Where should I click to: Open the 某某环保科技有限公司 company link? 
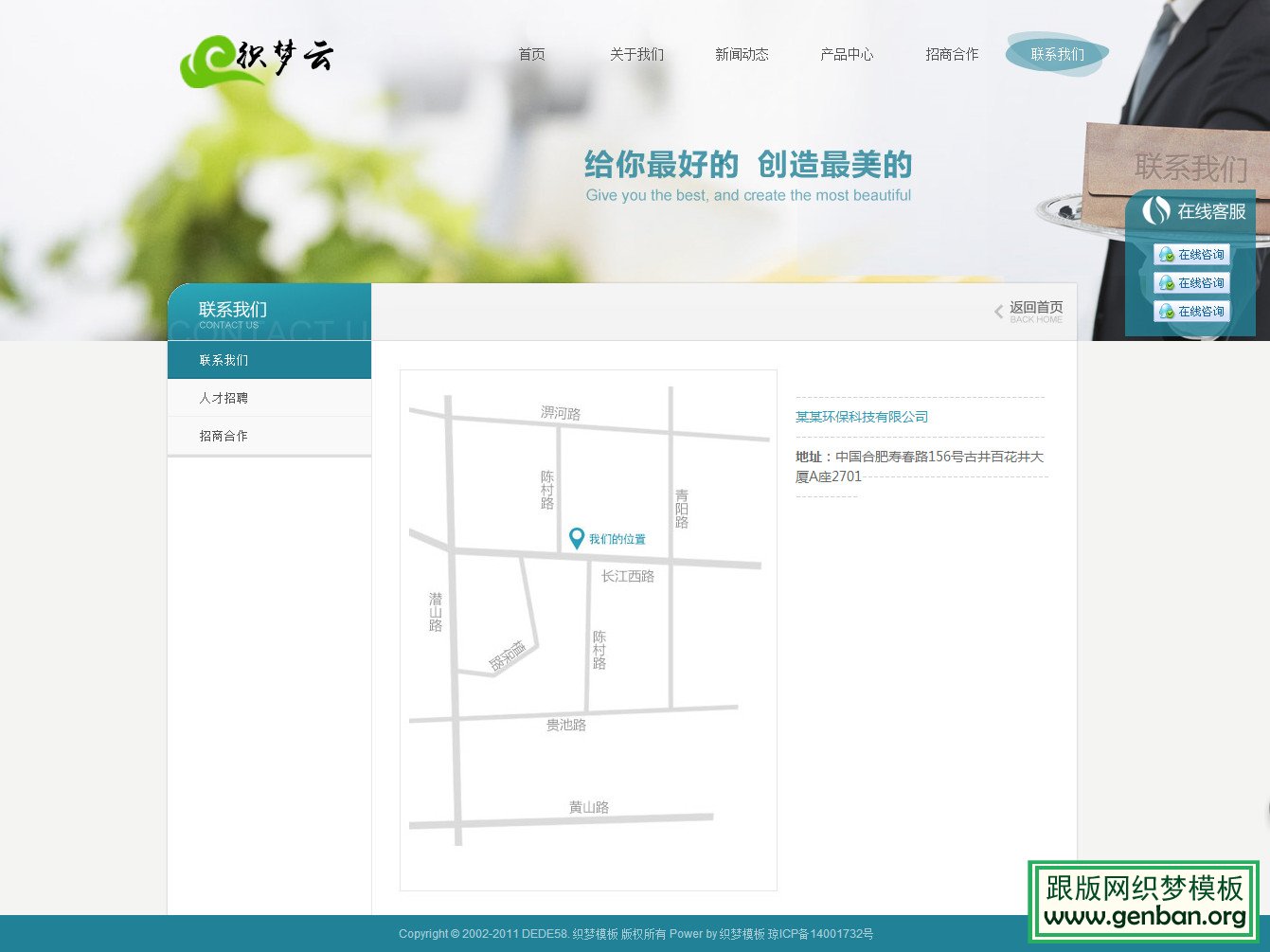(861, 416)
